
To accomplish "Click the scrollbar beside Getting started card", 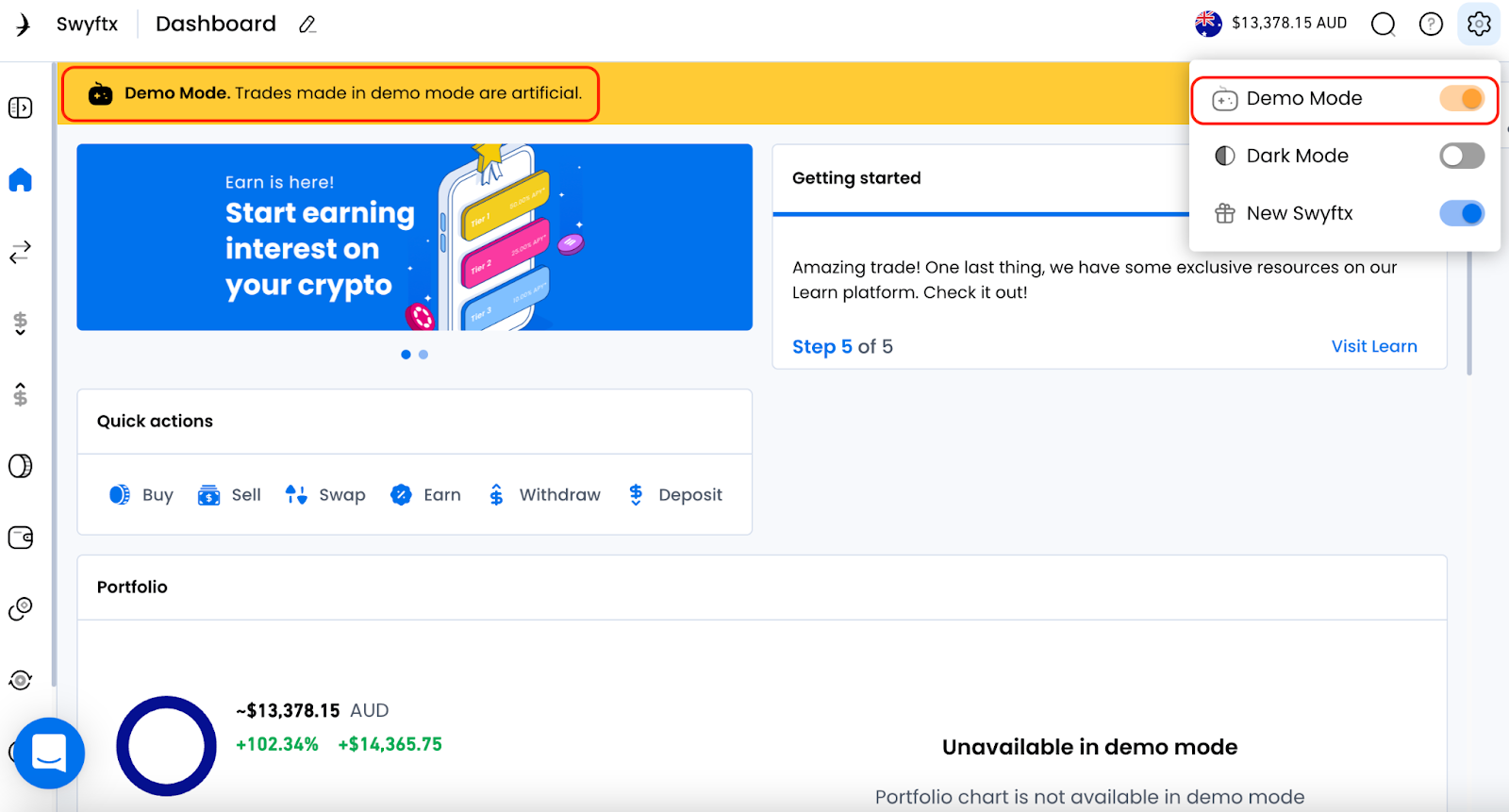I will pyautogui.click(x=1468, y=311).
